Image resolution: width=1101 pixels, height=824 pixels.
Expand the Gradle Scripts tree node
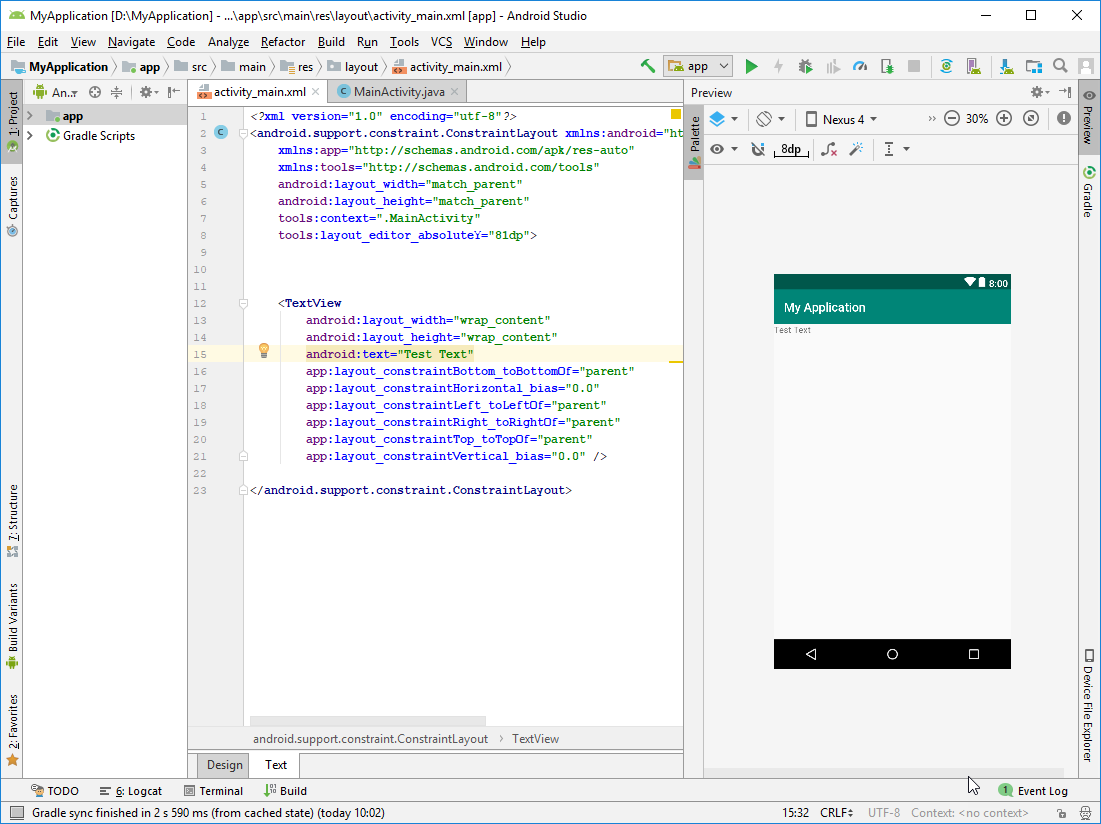point(30,135)
